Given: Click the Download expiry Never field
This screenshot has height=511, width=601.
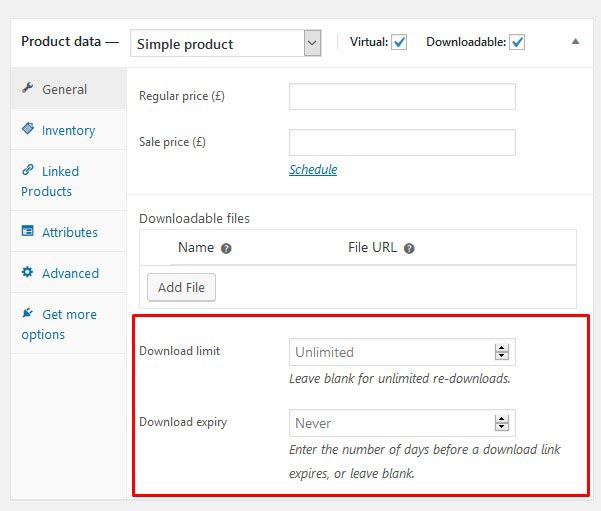Looking at the screenshot, I should point(402,423).
